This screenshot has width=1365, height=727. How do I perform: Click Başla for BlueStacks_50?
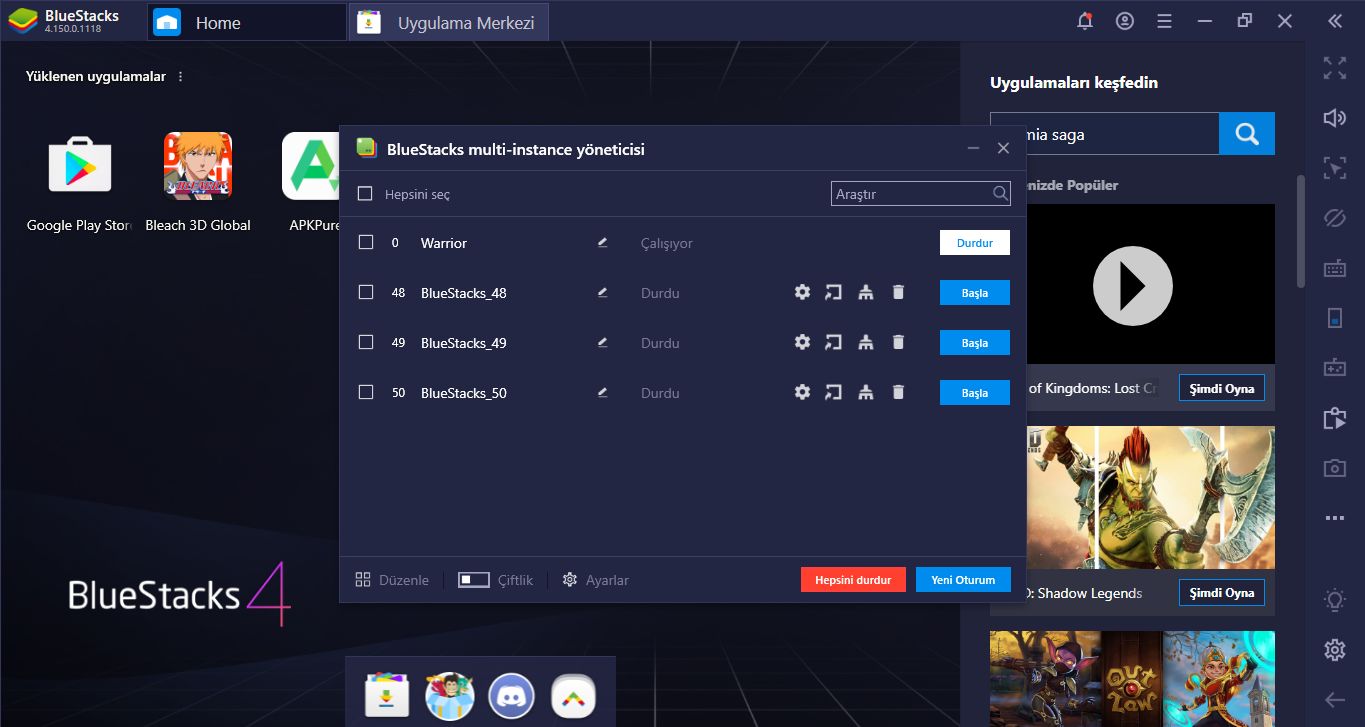click(974, 392)
